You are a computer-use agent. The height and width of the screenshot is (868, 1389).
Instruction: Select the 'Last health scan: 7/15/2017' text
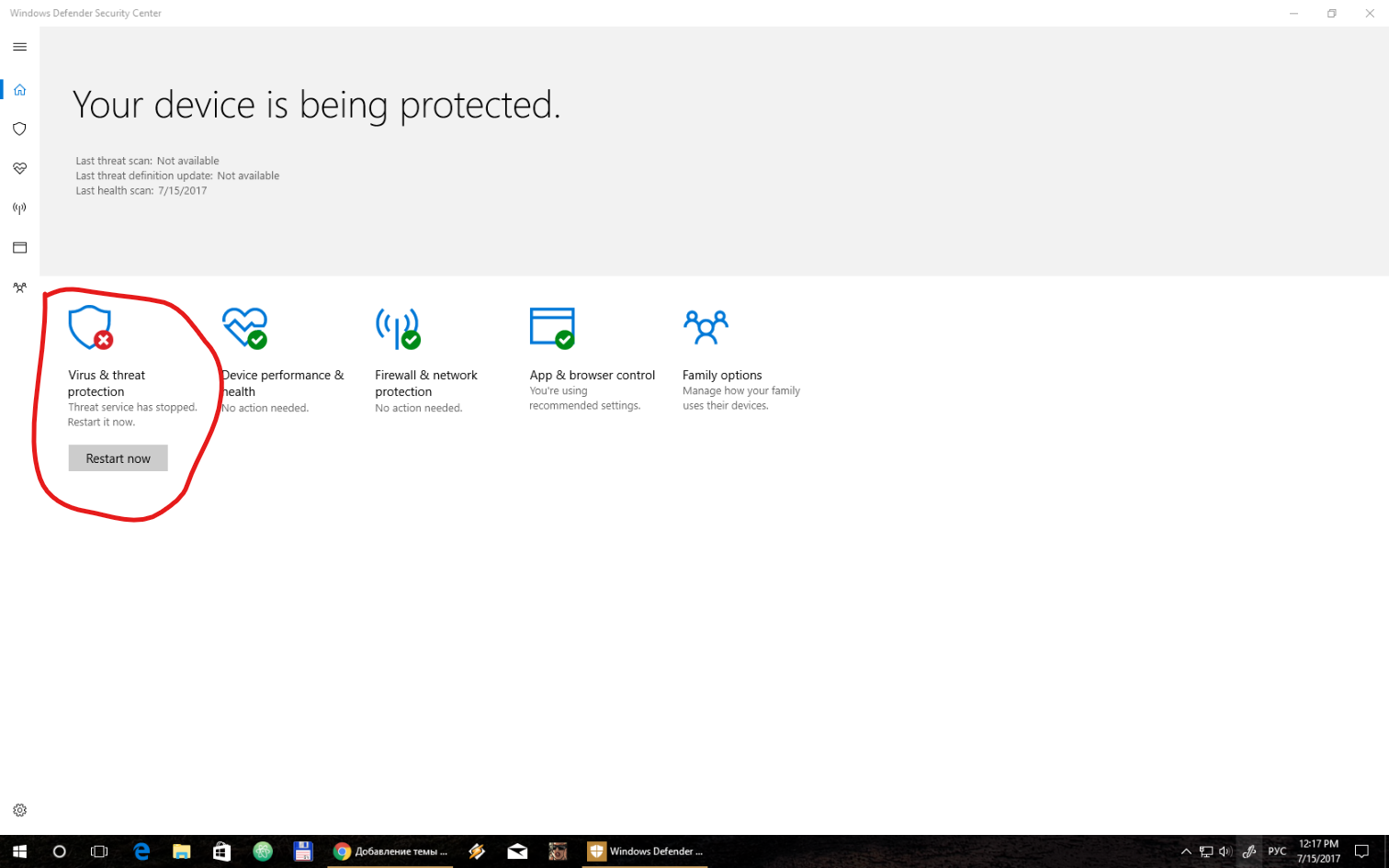click(x=141, y=191)
